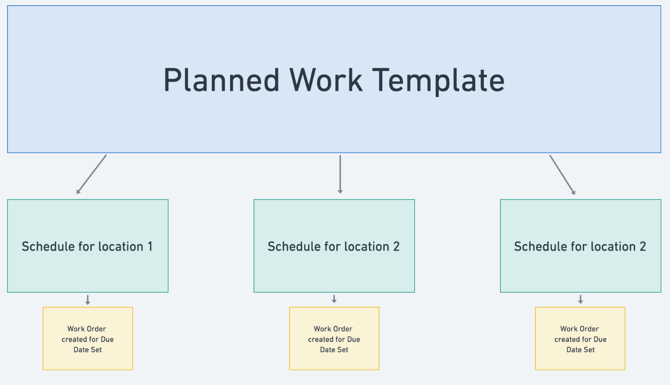Click arrowhead touching the far-right schedule box
The width and height of the screenshot is (670, 385).
click(x=574, y=193)
